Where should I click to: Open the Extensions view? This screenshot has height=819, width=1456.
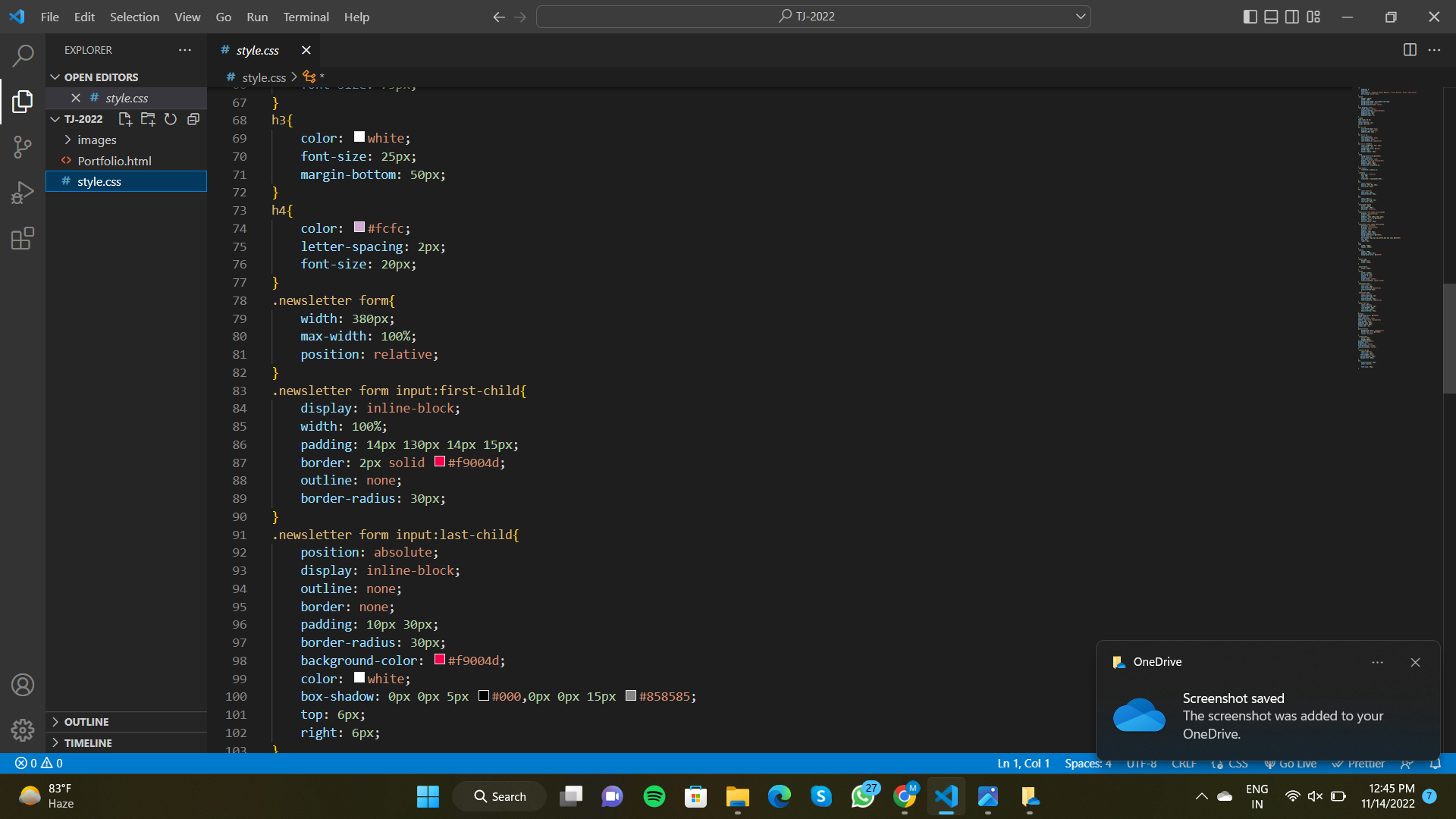[23, 237]
